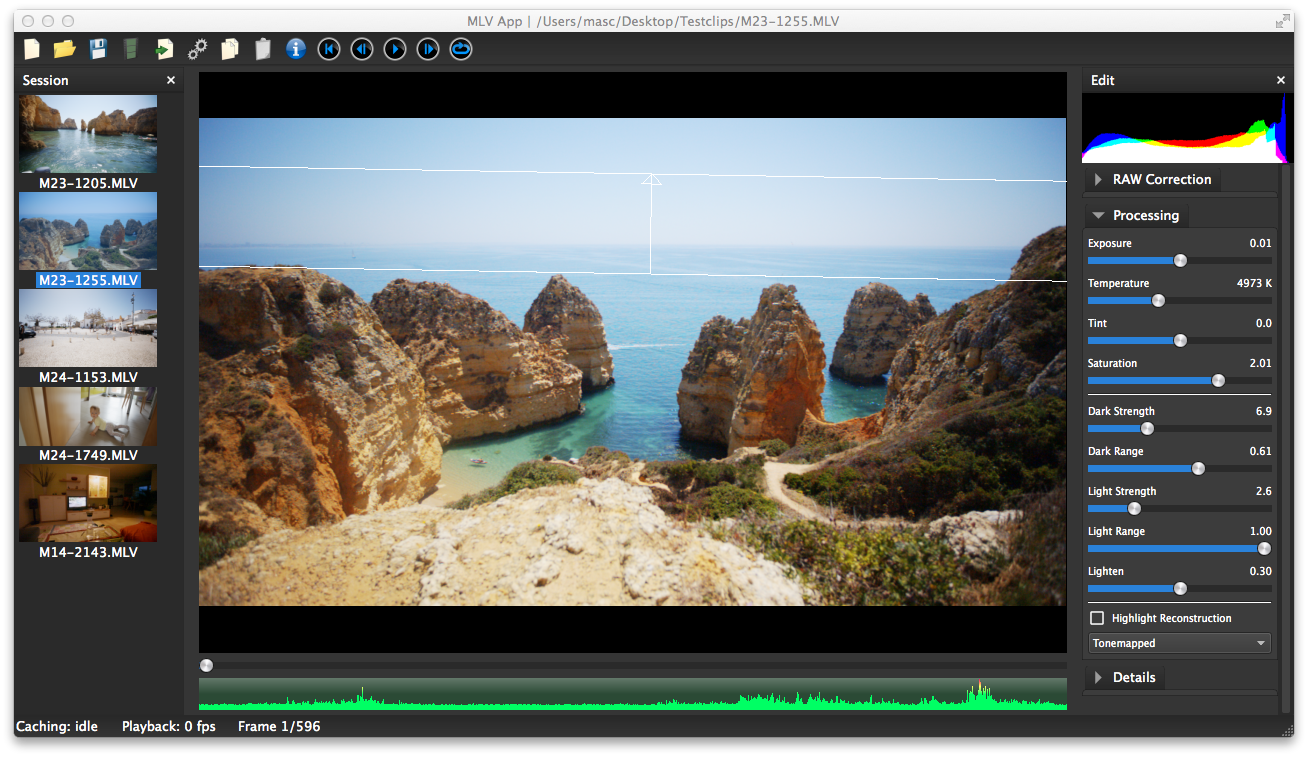Start playback with the play button
This screenshot has width=1308, height=757.
395,48
